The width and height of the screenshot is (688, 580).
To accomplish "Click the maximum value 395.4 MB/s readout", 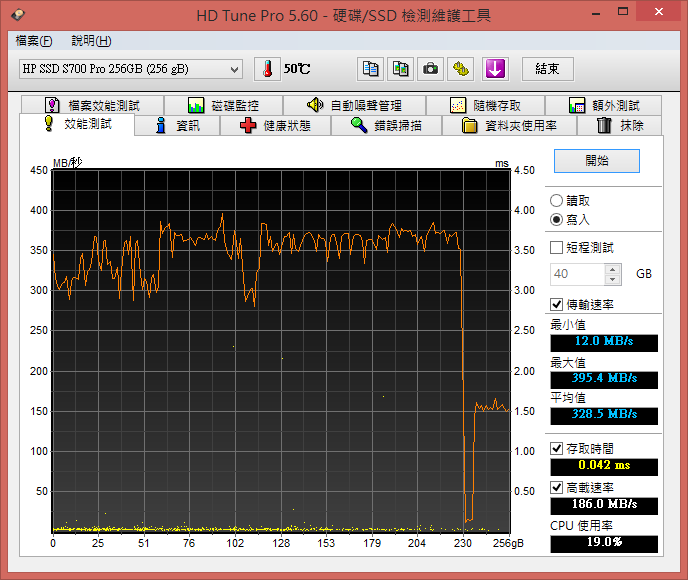I will pyautogui.click(x=604, y=378).
